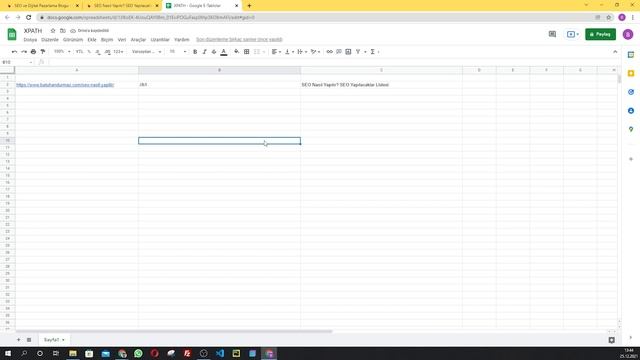640x360 pixels.
Task: Open the font family dropdown
Action: (147, 52)
